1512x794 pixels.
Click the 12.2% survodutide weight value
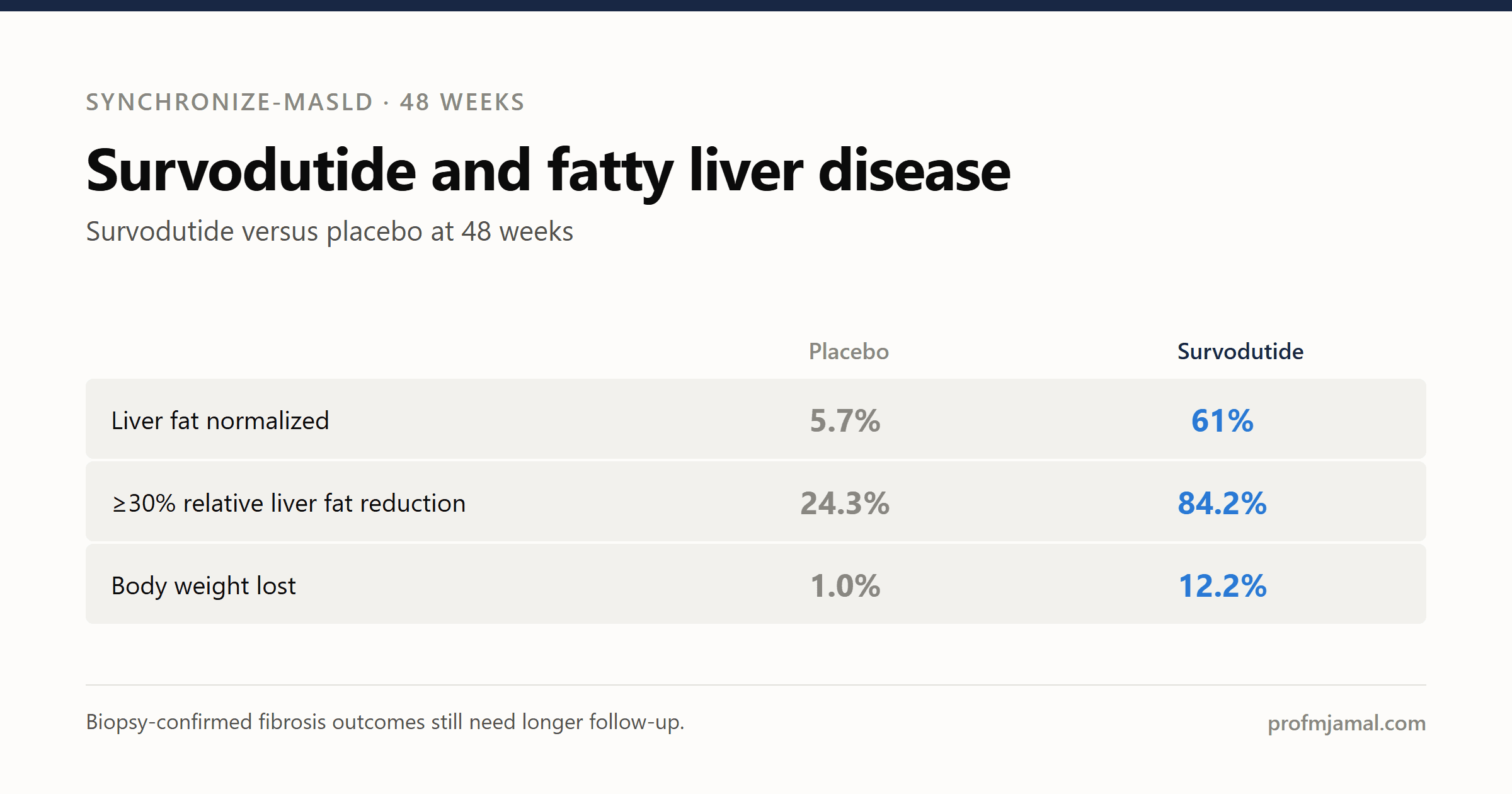click(x=1222, y=586)
